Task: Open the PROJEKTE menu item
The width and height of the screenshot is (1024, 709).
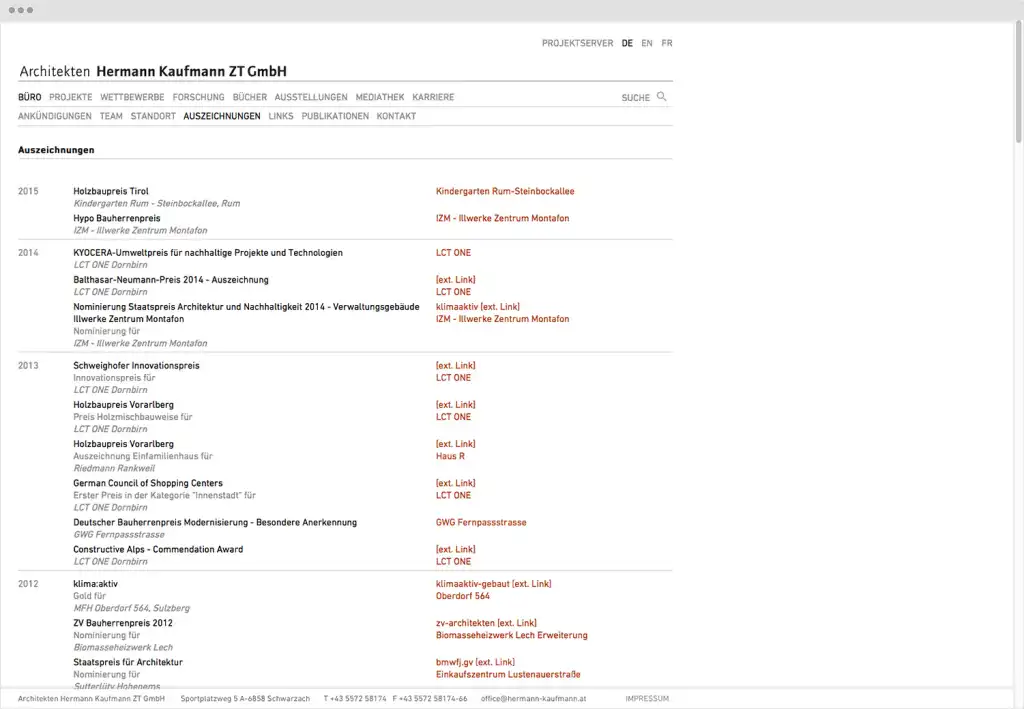Action: (70, 98)
